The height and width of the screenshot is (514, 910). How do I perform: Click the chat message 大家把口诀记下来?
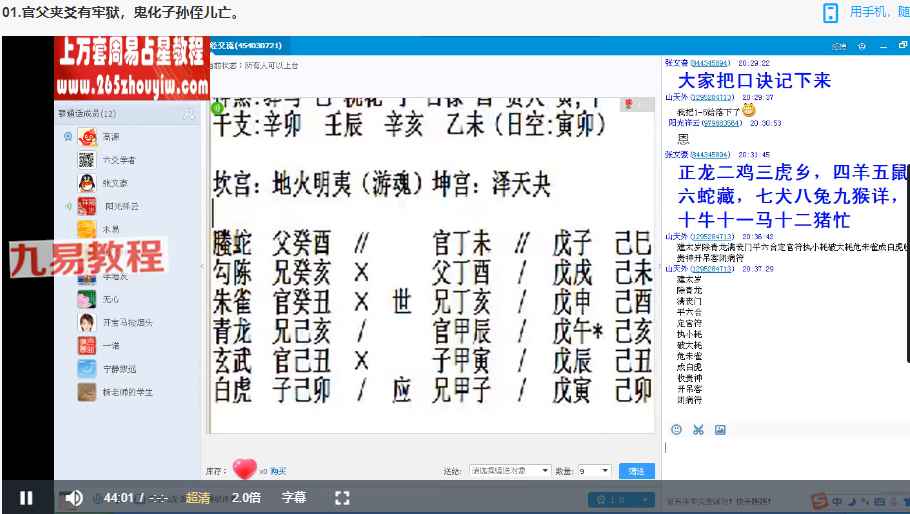[754, 81]
